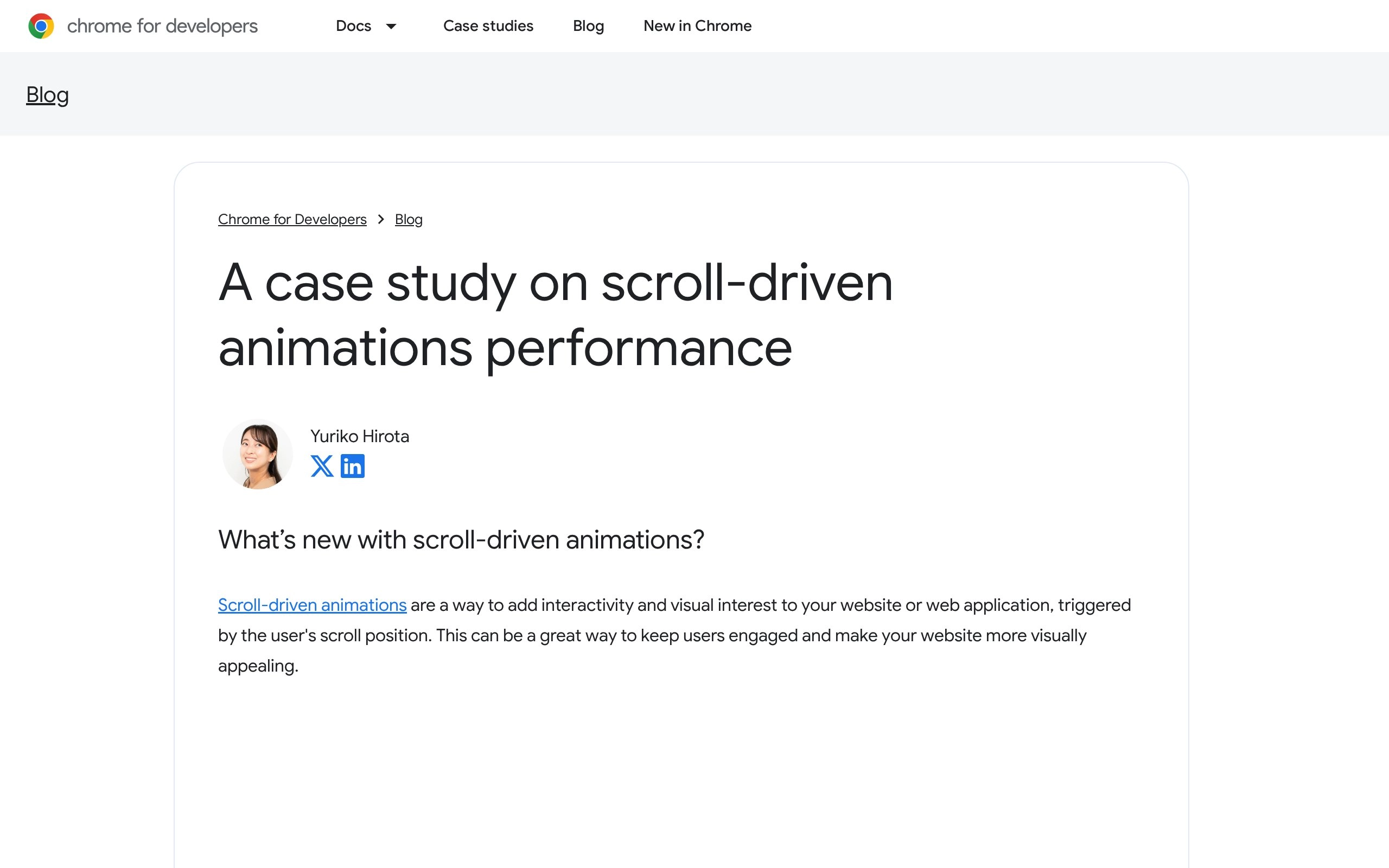Select Blog in the top navigation bar
This screenshot has height=868, width=1389.
588,26
